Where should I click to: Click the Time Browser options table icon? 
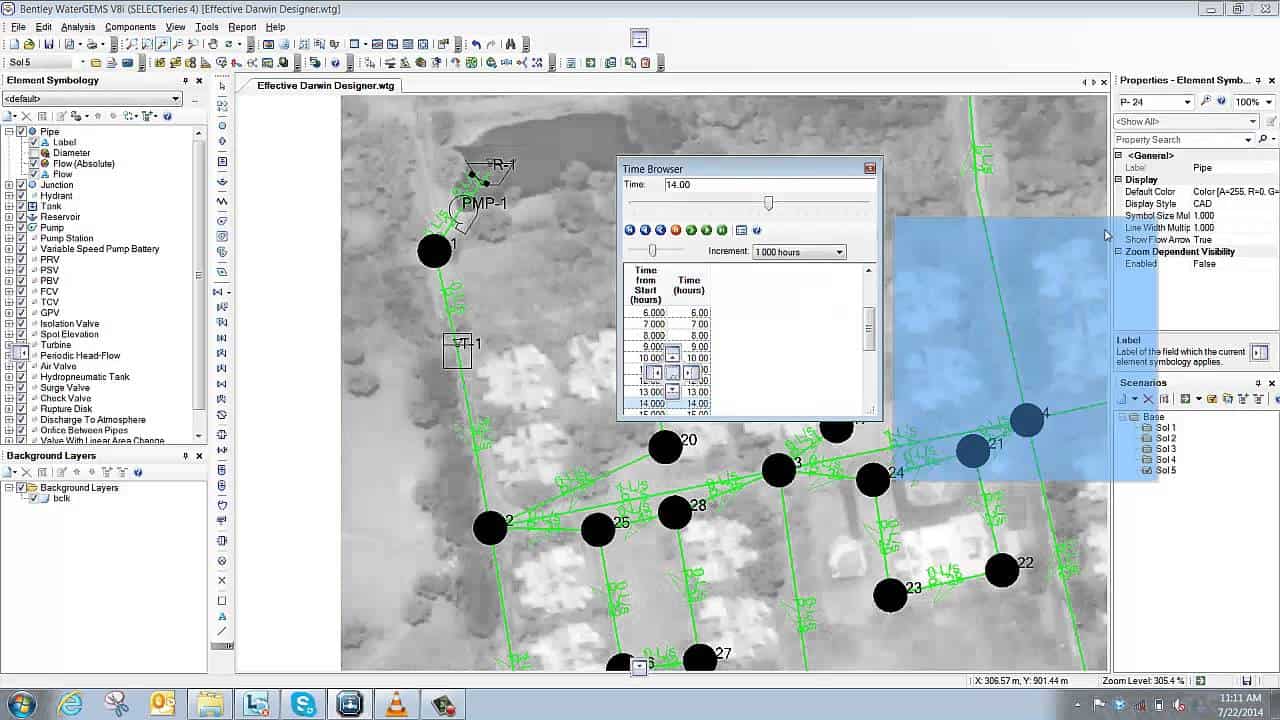click(741, 230)
